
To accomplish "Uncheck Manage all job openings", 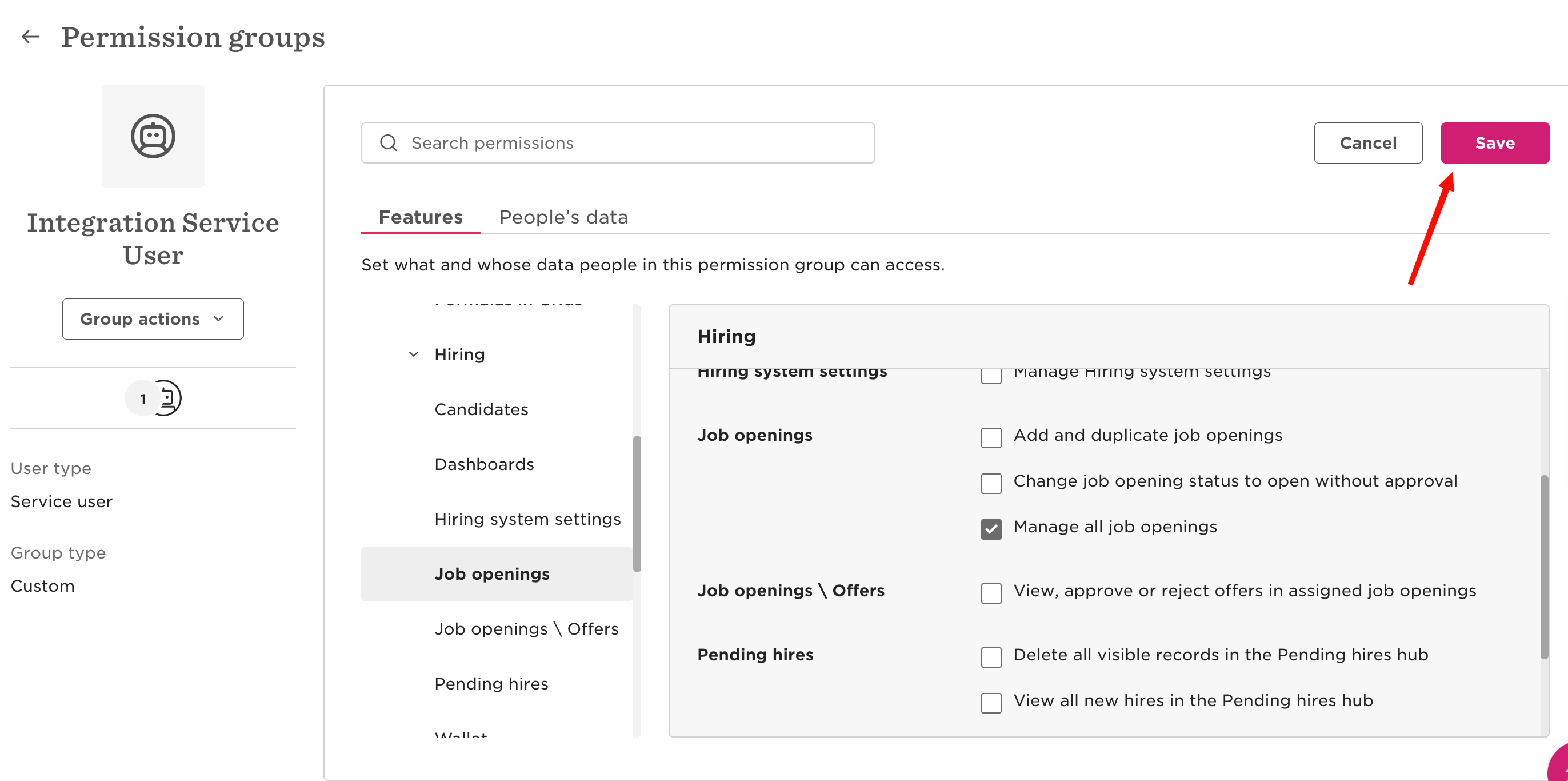I will point(991,529).
